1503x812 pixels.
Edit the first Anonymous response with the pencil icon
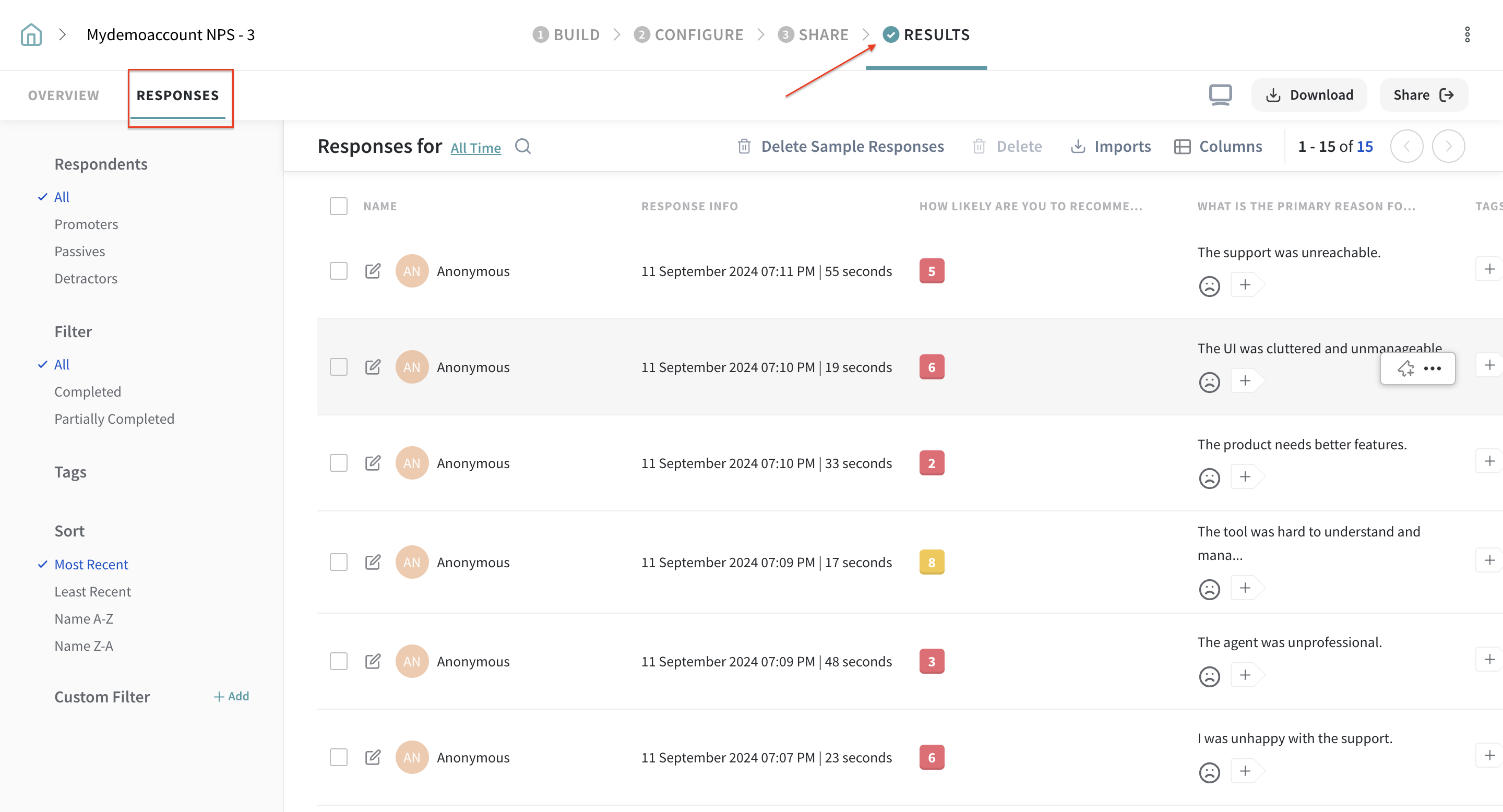pyautogui.click(x=373, y=271)
